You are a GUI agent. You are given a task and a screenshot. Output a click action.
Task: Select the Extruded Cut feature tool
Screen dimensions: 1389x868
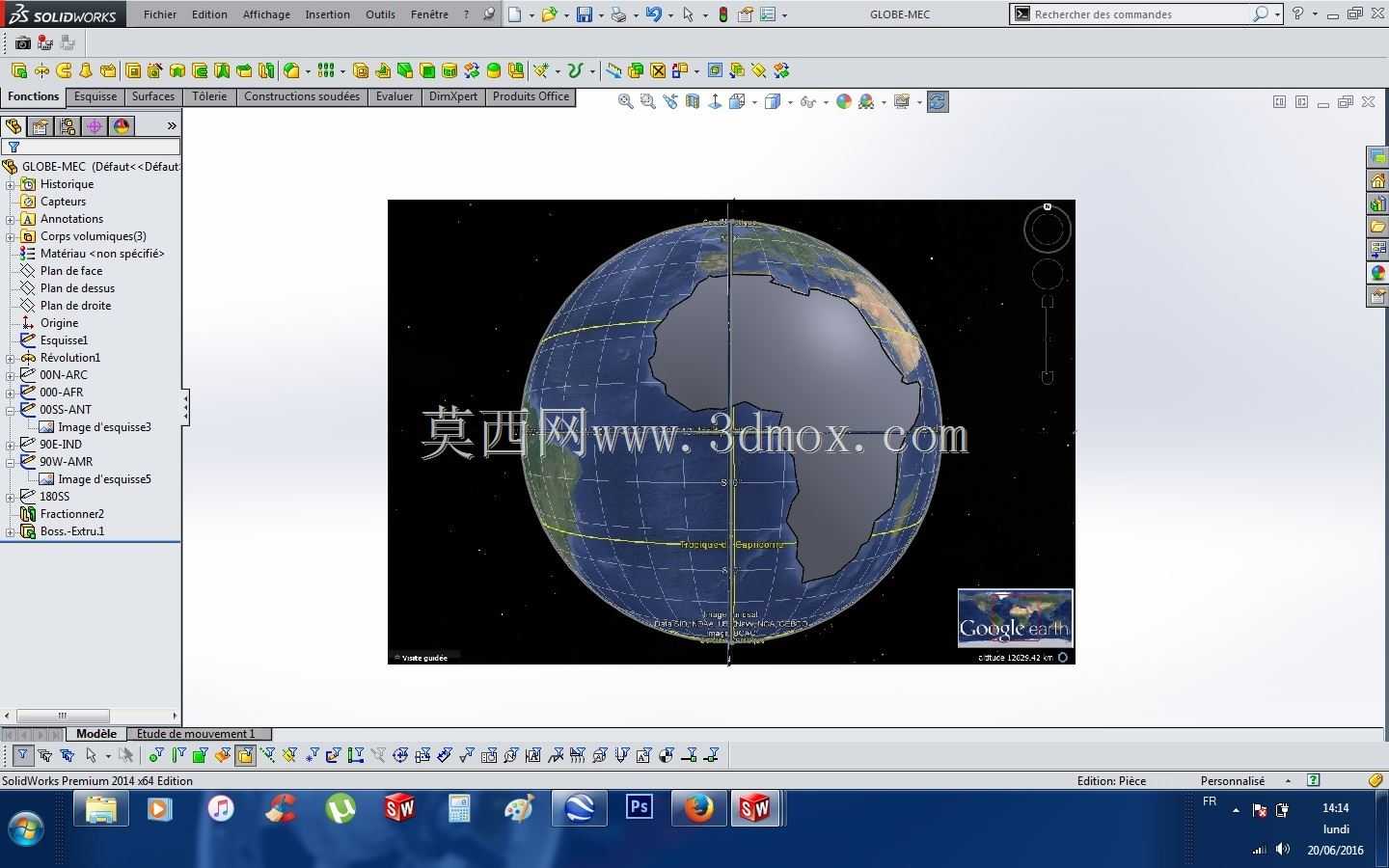pyautogui.click(x=133, y=70)
